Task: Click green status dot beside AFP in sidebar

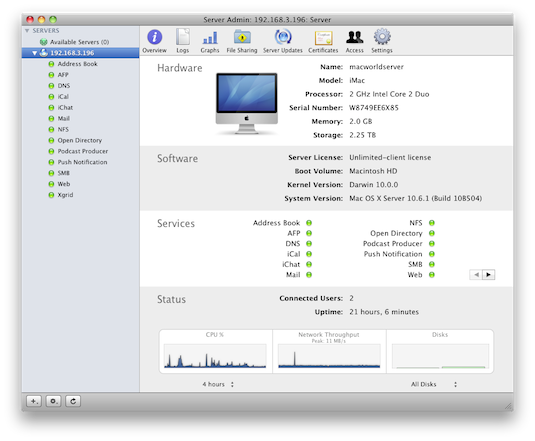Action: tap(51, 75)
